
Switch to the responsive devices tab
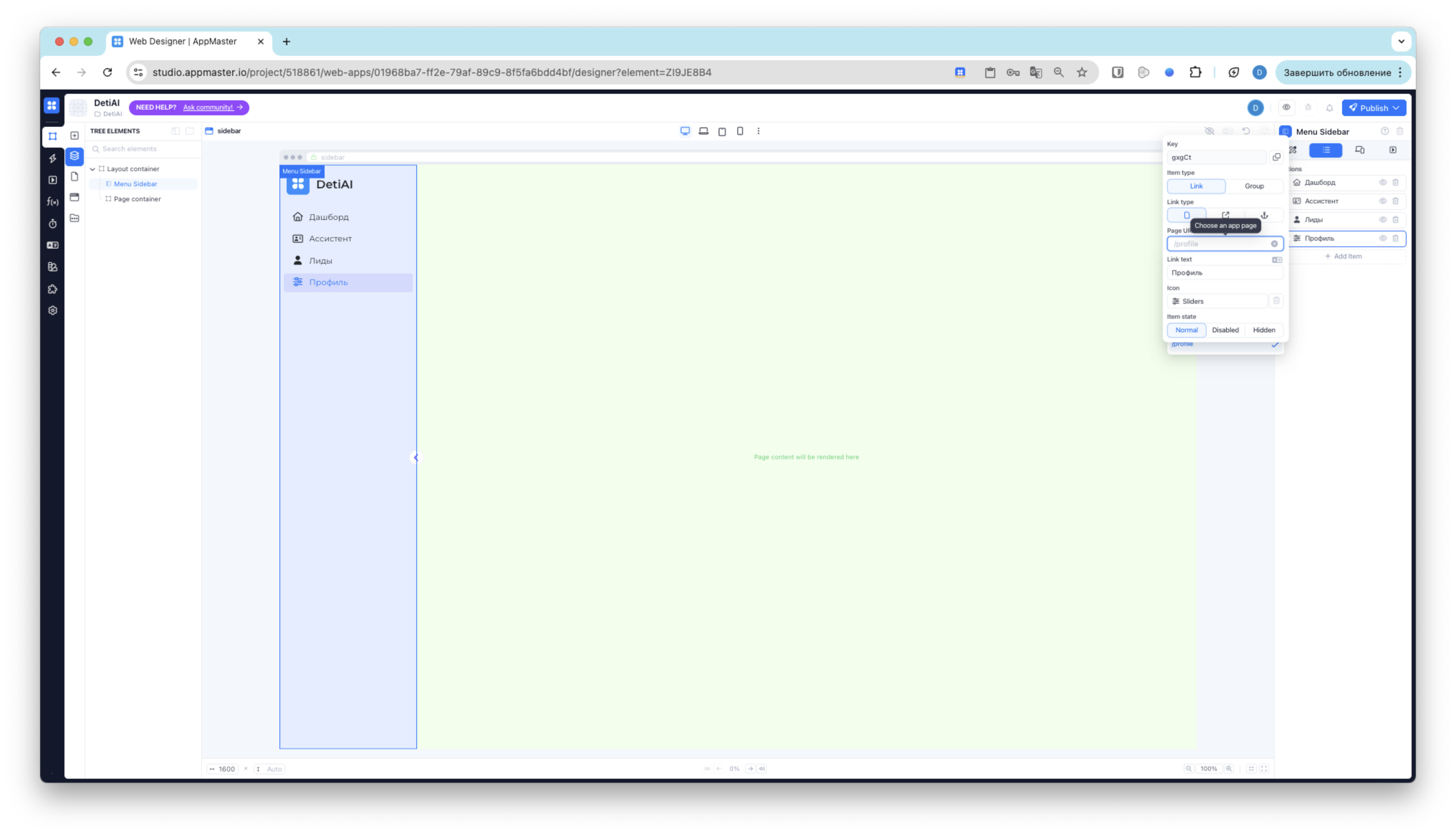1360,150
